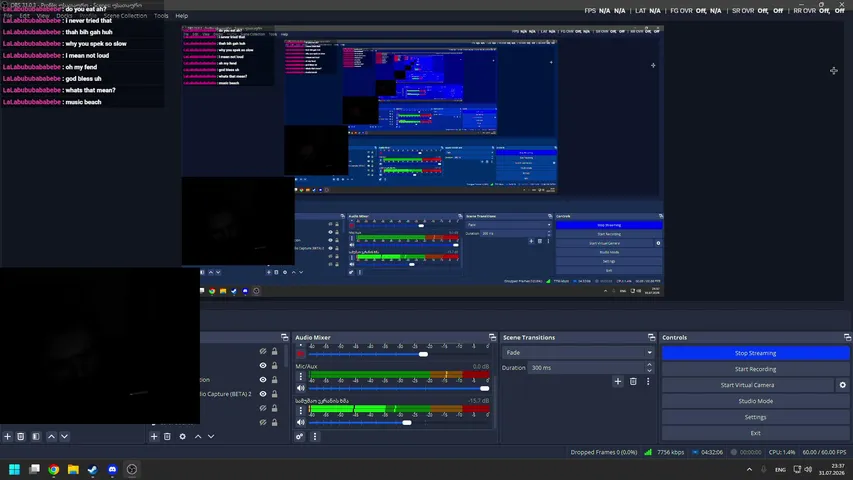The image size is (853, 480).
Task: Open the View menu
Action: point(43,16)
